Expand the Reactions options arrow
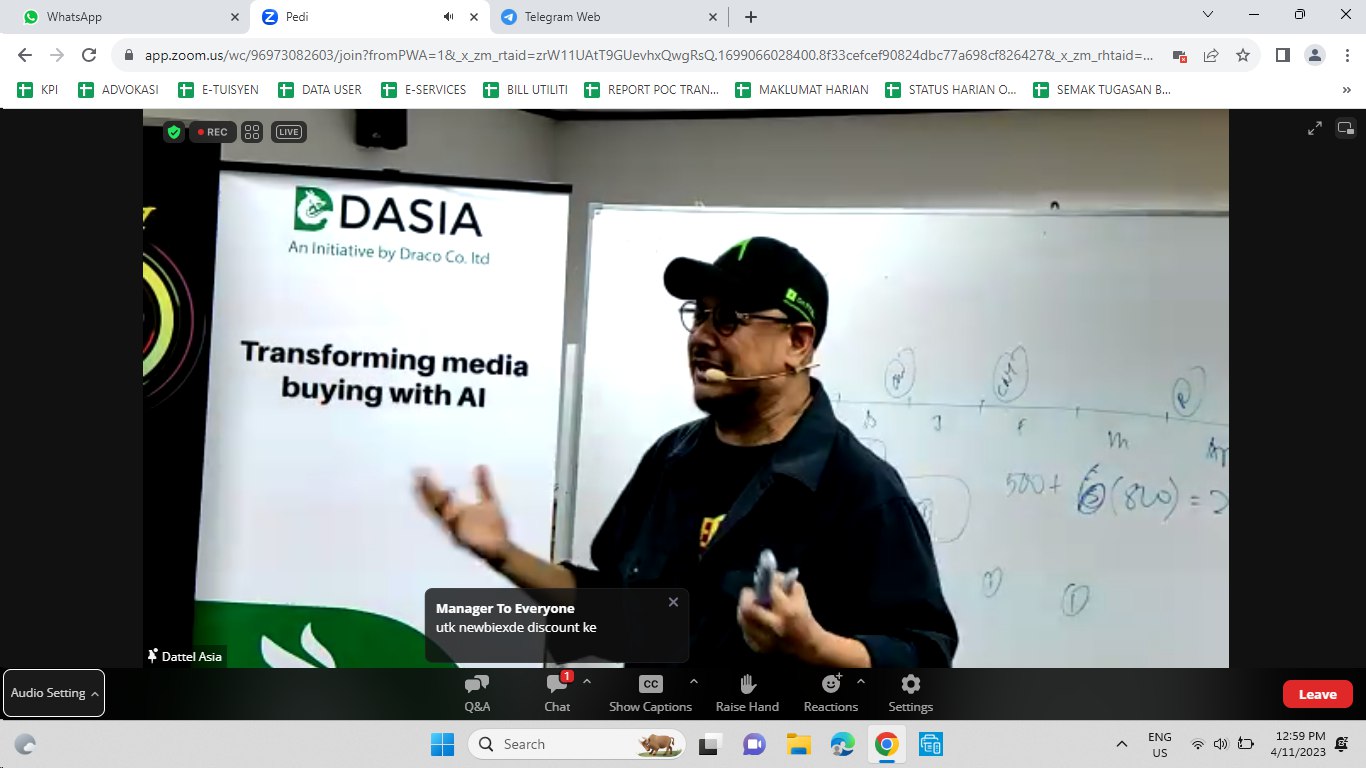Viewport: 1366px width, 768px height. (861, 682)
